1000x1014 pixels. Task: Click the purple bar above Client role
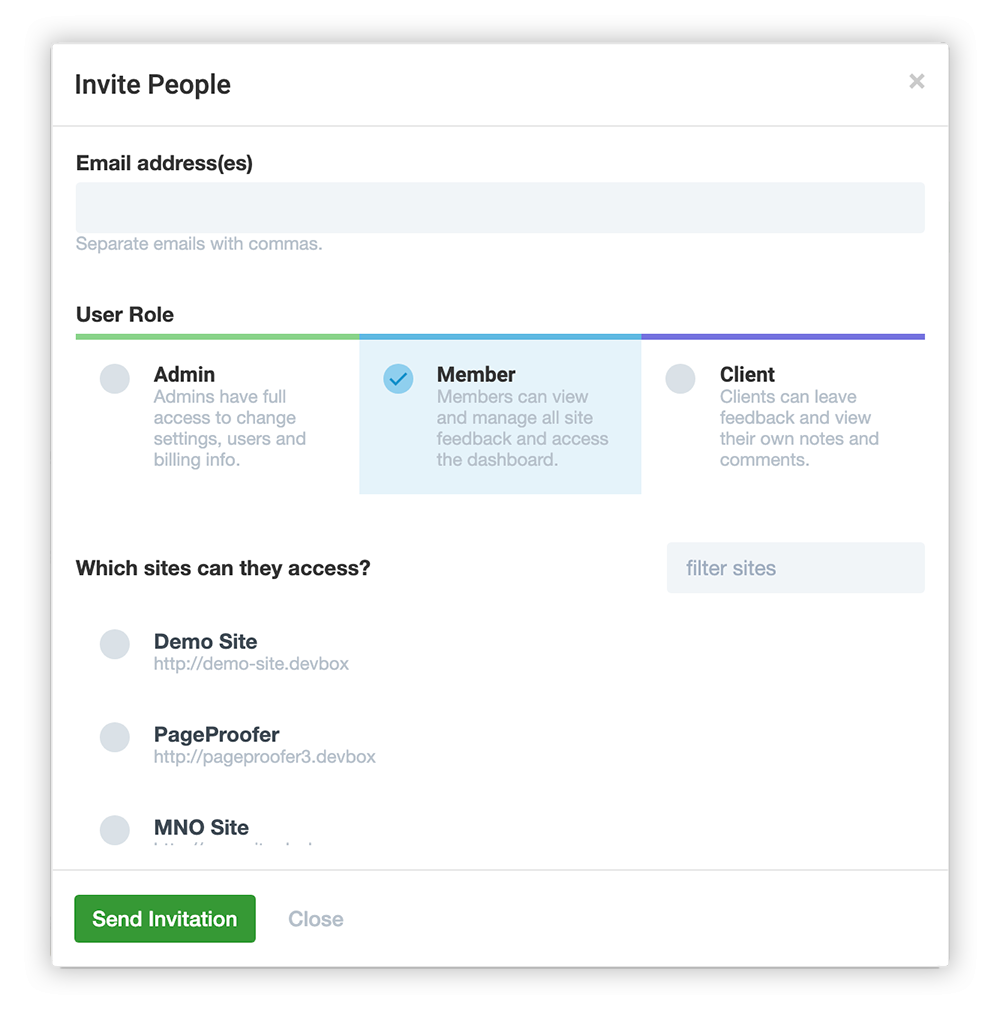pyautogui.click(x=783, y=337)
